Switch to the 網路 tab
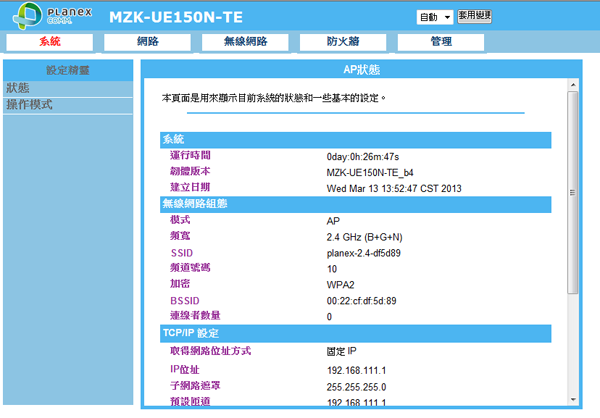 point(148,42)
